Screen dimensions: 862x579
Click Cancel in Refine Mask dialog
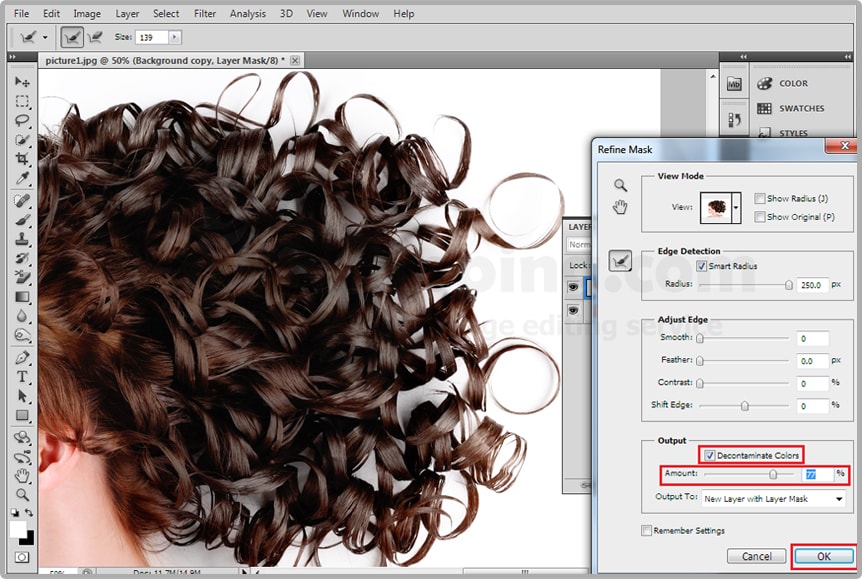(756, 556)
